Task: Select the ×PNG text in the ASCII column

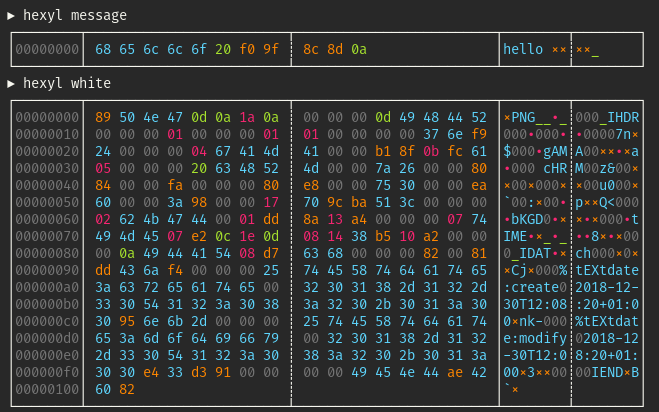Action: (x=519, y=117)
